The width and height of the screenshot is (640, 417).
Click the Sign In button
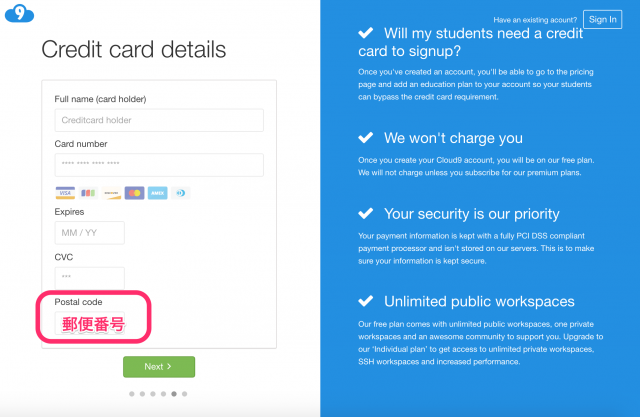pos(602,19)
